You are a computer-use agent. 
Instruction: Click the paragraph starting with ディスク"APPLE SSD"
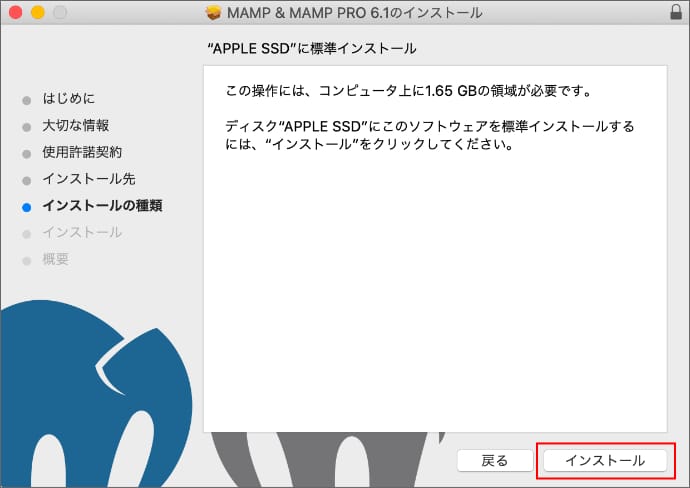click(430, 136)
